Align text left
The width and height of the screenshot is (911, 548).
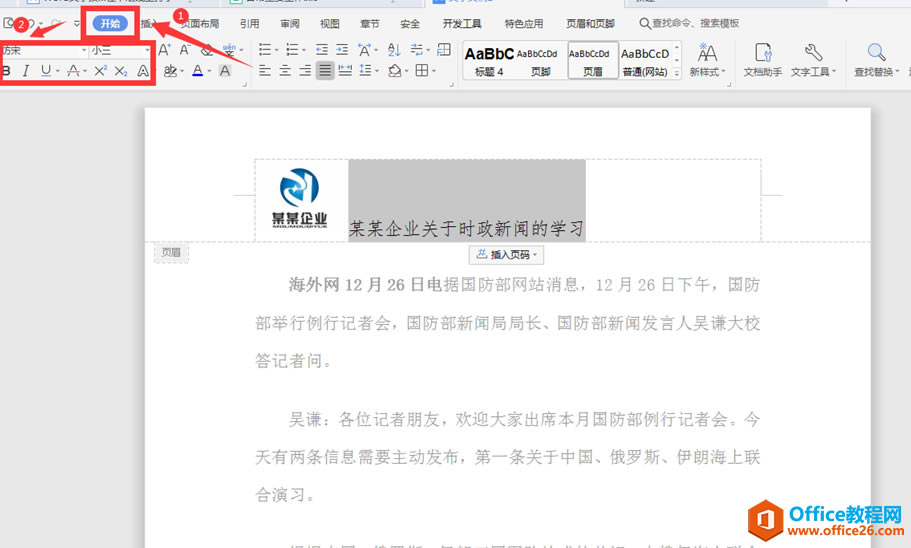coord(265,71)
